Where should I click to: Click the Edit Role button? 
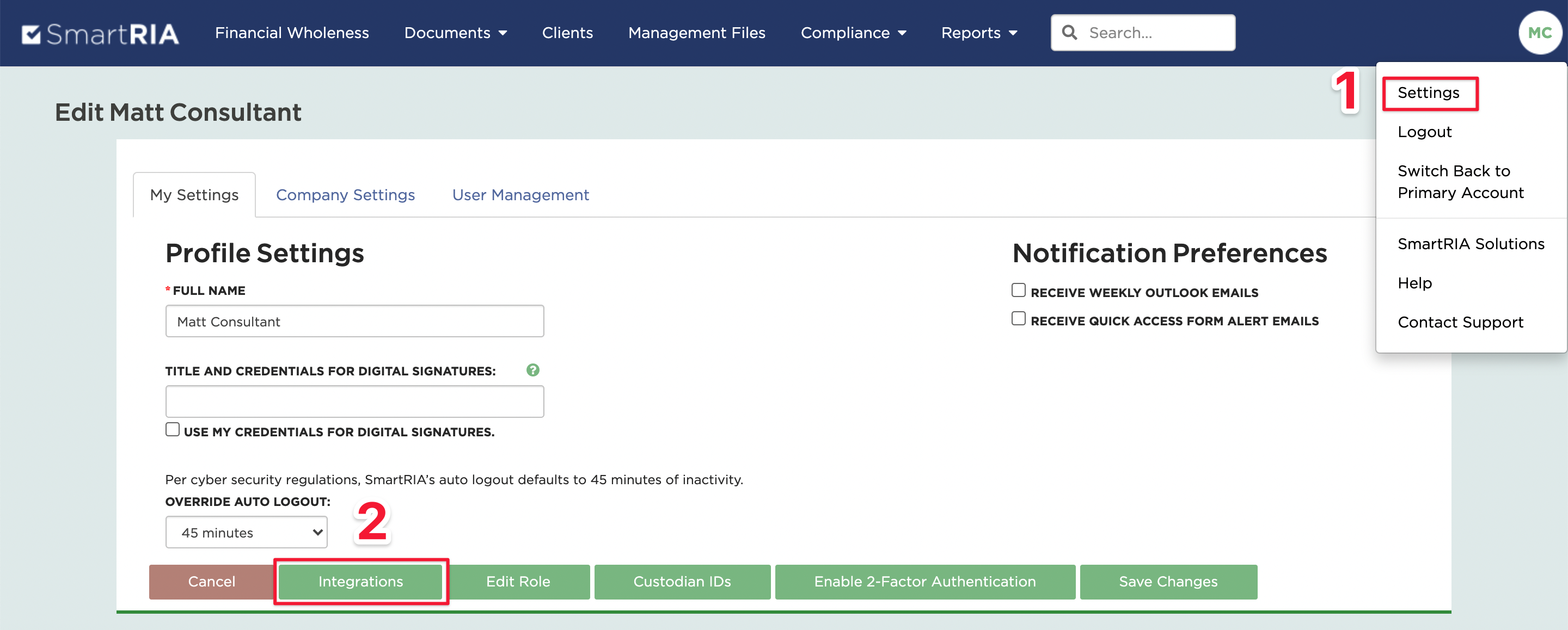click(x=518, y=582)
